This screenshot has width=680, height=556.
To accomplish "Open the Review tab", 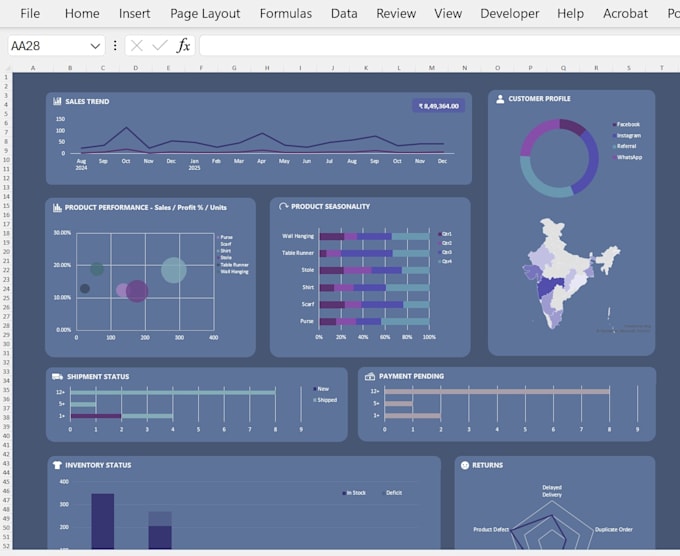I will 396,13.
